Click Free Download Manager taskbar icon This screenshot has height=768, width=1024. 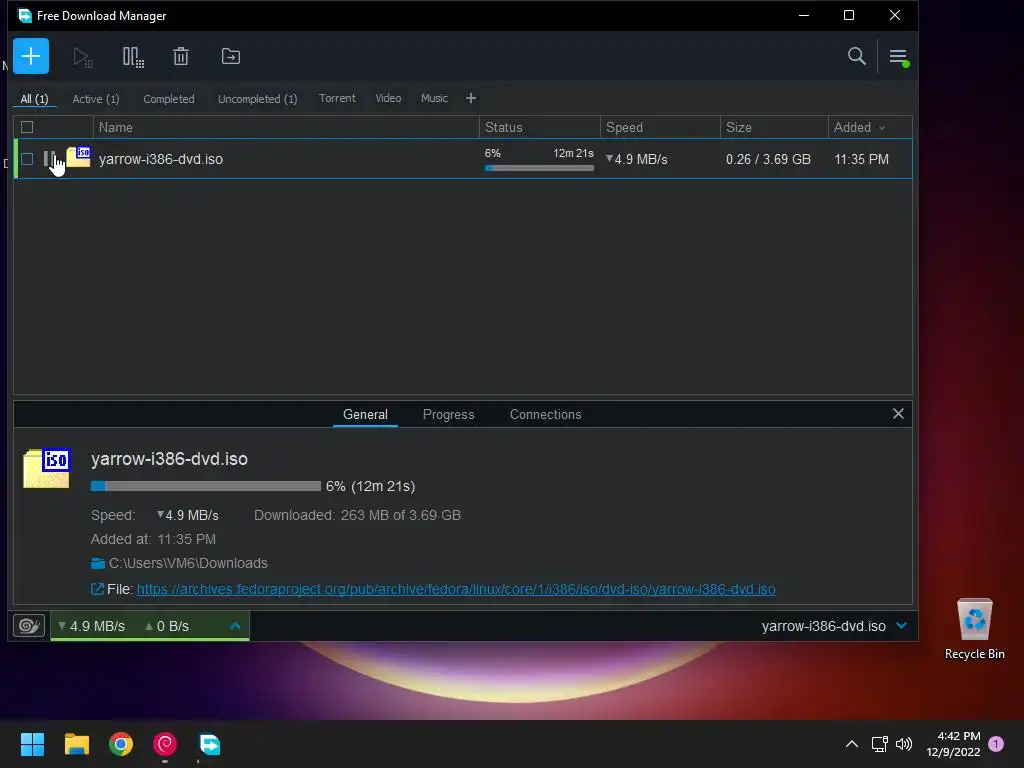[210, 744]
